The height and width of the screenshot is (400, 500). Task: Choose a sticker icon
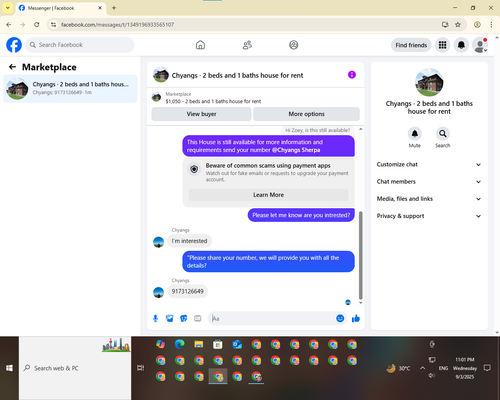[x=184, y=318]
